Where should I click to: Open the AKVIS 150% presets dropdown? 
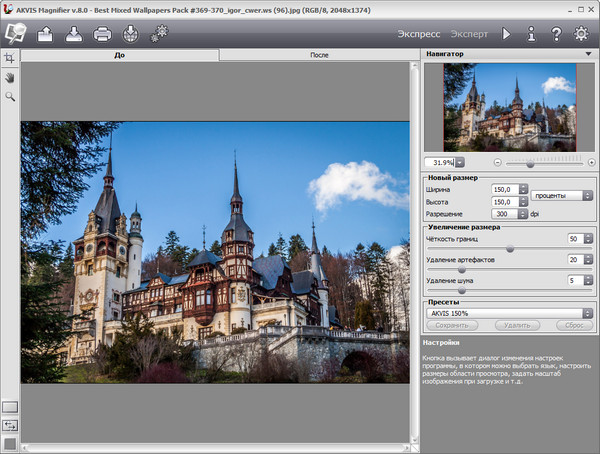[510, 313]
